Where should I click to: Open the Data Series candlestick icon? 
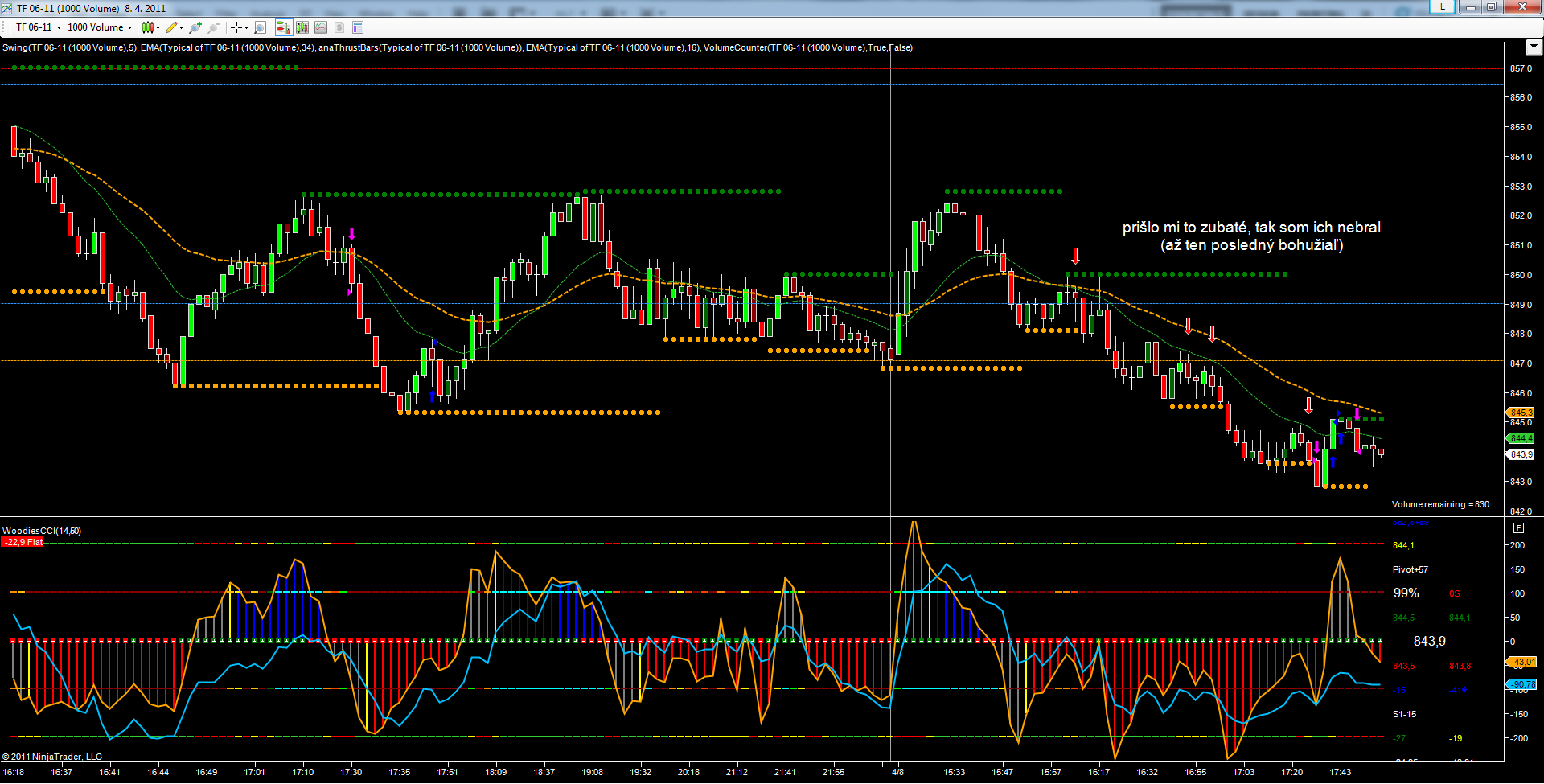click(x=302, y=27)
